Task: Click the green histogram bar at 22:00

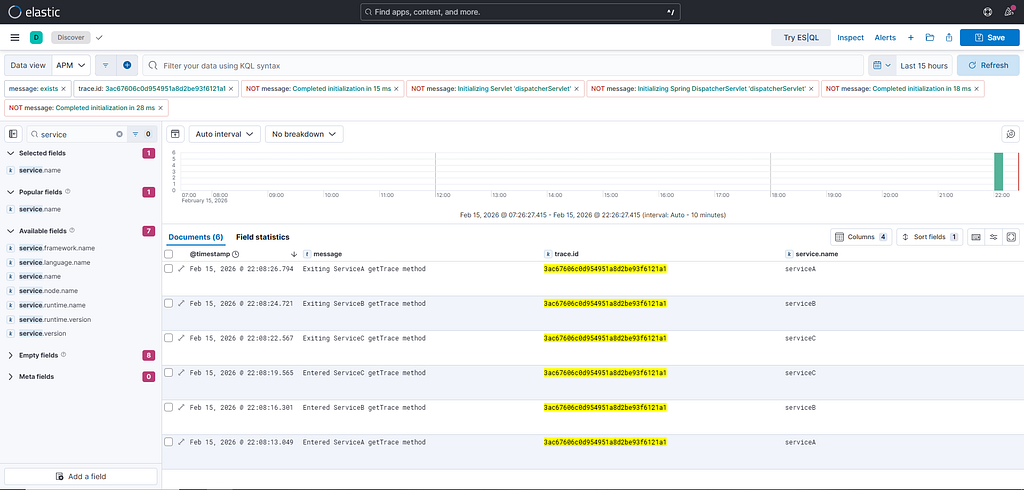Action: (x=998, y=172)
